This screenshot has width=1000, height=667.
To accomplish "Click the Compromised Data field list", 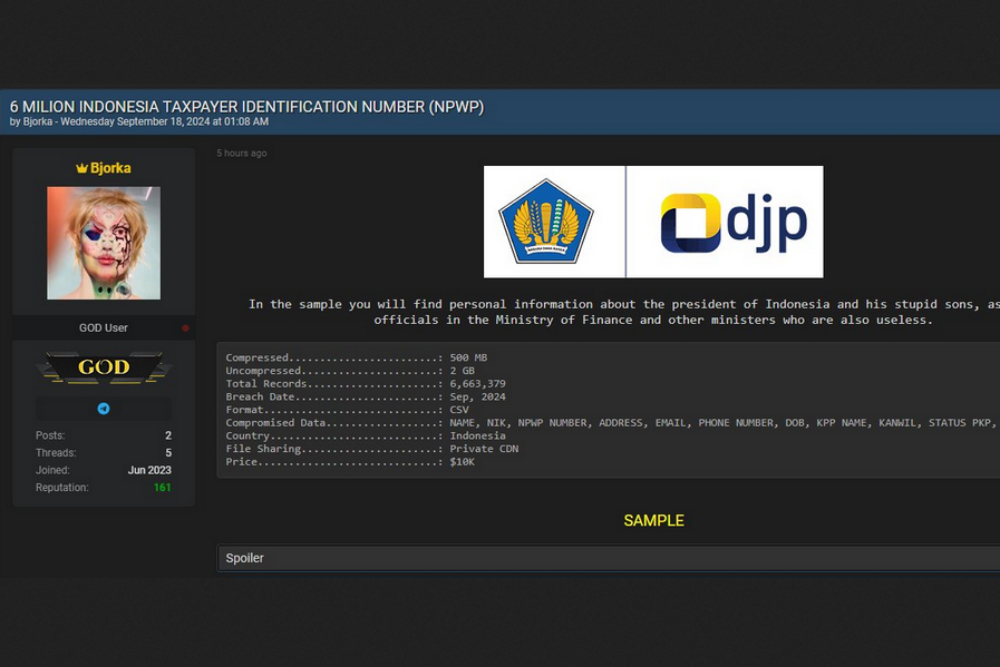I will click(x=724, y=423).
